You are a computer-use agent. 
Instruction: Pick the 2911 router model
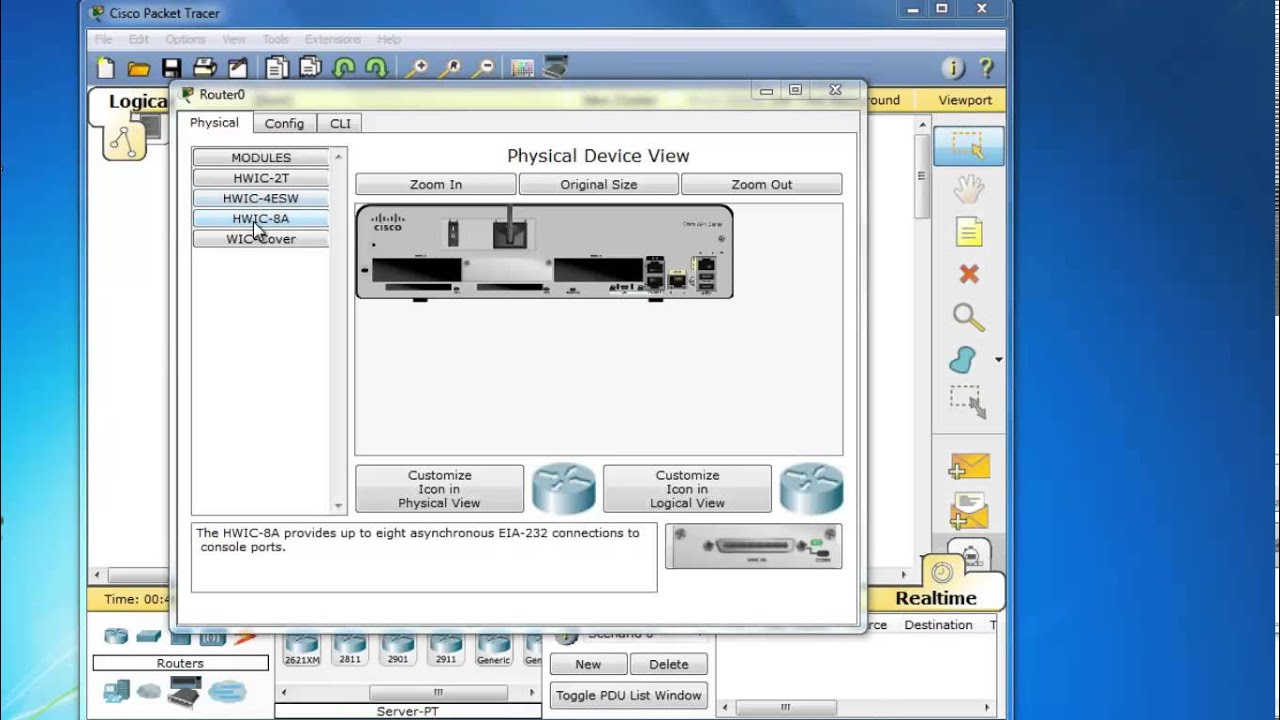point(445,649)
